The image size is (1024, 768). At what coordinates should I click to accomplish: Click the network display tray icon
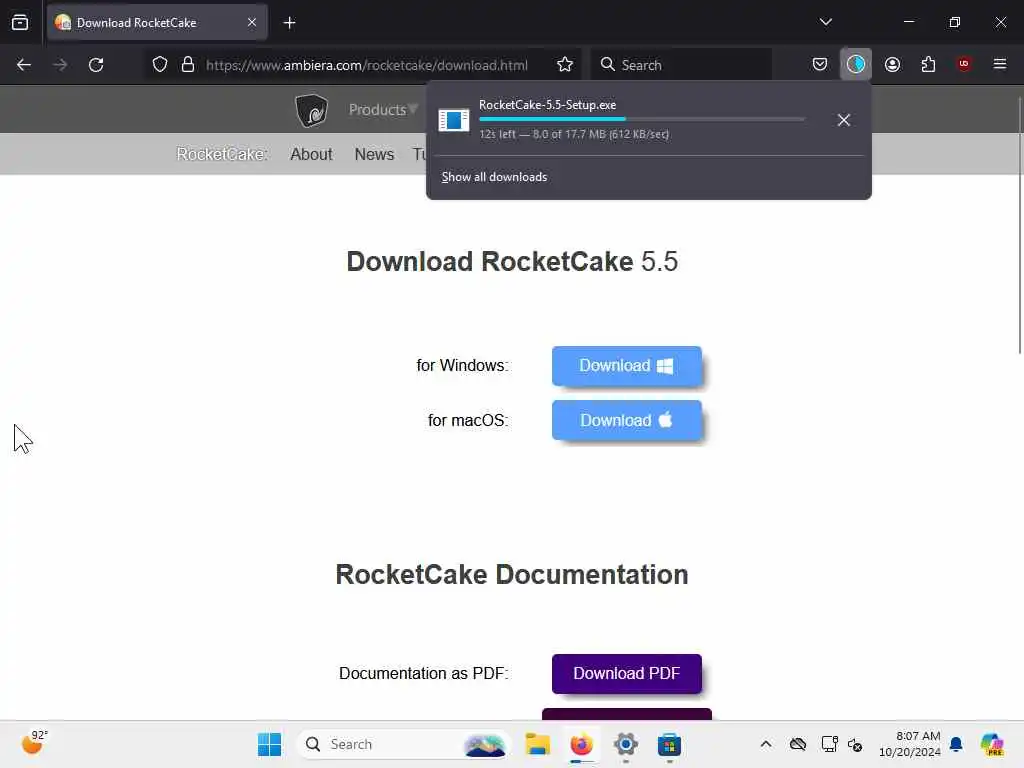[829, 744]
